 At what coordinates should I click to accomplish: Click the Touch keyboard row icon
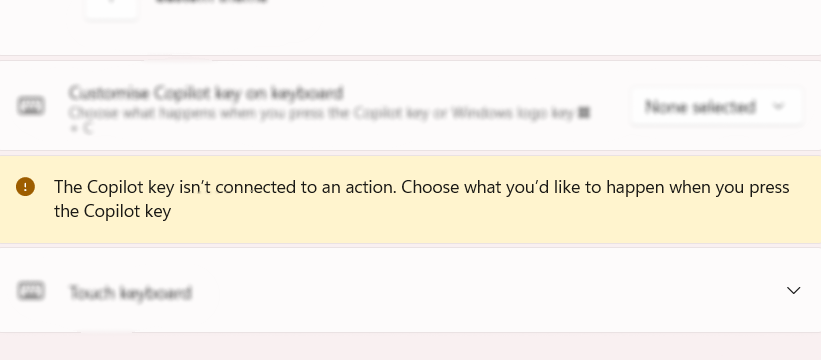[31, 290]
